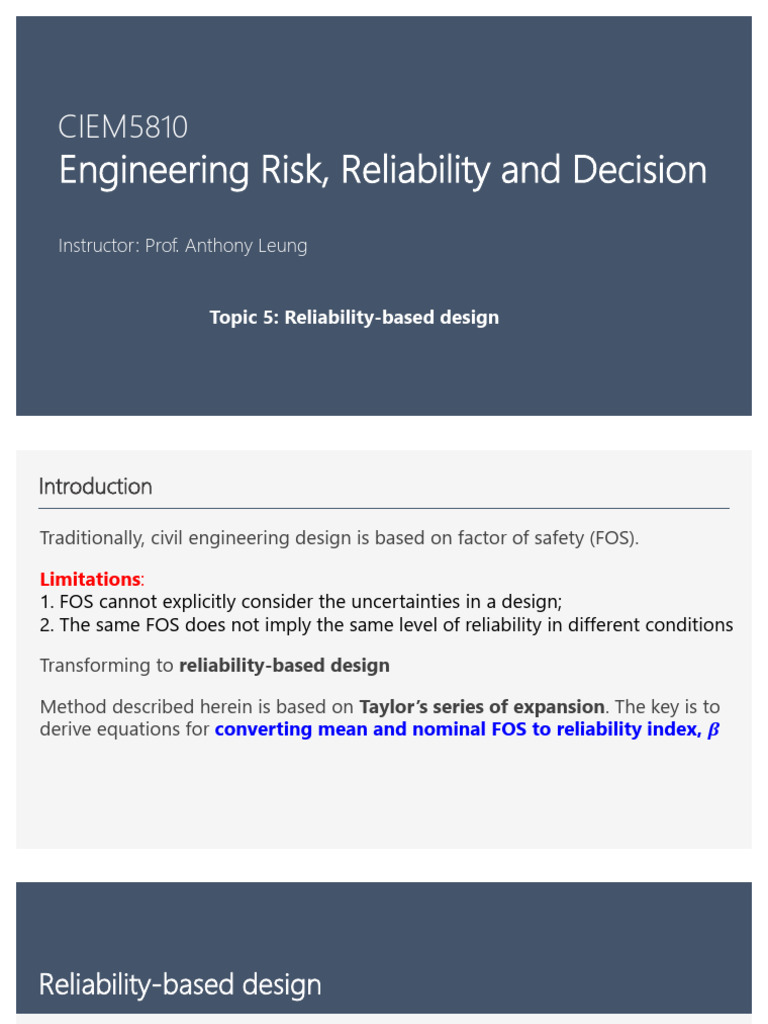Screen dimensions: 768x1024
Task: Click the Introduction slide heading
Action: click(95, 487)
